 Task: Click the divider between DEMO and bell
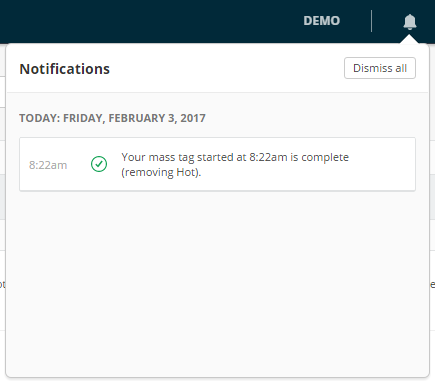[x=371, y=21]
